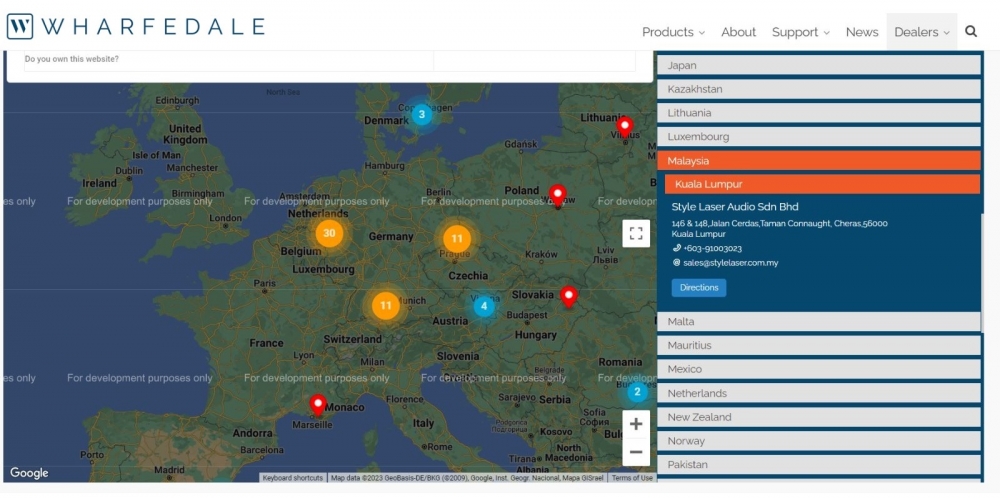Expand the Malta dealers row

(x=819, y=321)
